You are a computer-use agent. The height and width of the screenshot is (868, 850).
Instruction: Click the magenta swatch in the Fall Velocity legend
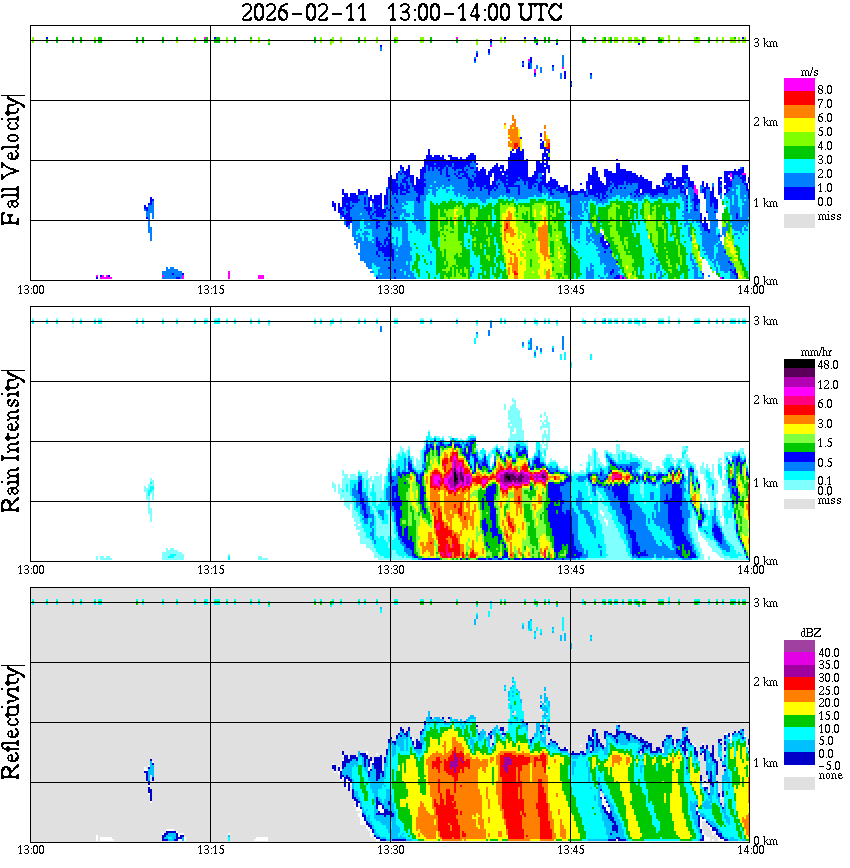(x=799, y=85)
